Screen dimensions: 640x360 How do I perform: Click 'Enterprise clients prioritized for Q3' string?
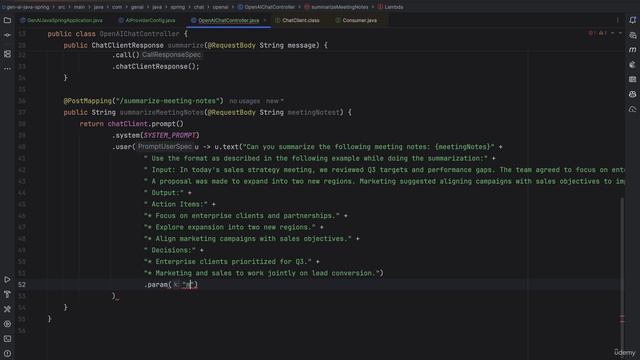[227, 262]
